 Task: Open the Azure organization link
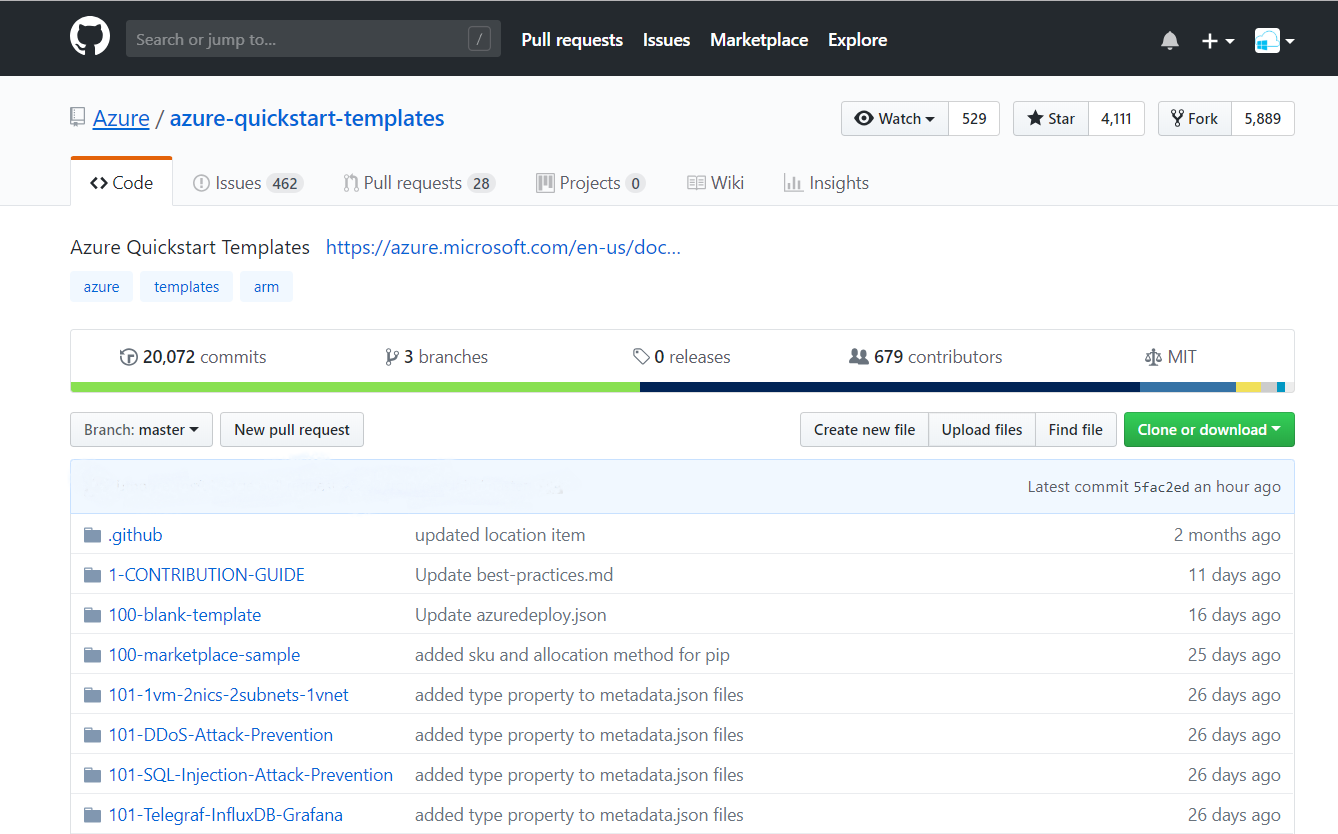click(121, 118)
